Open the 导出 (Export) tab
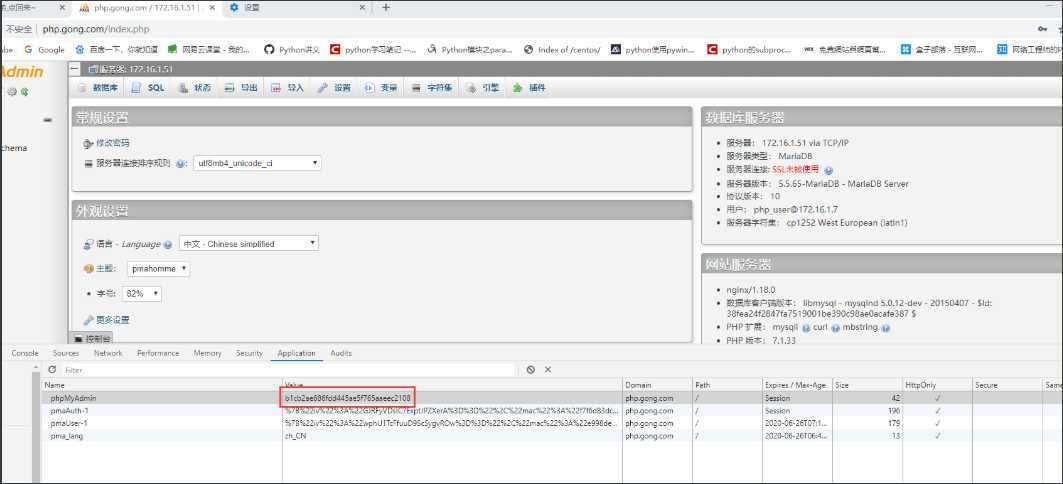The height and width of the screenshot is (484, 1063). coord(242,88)
